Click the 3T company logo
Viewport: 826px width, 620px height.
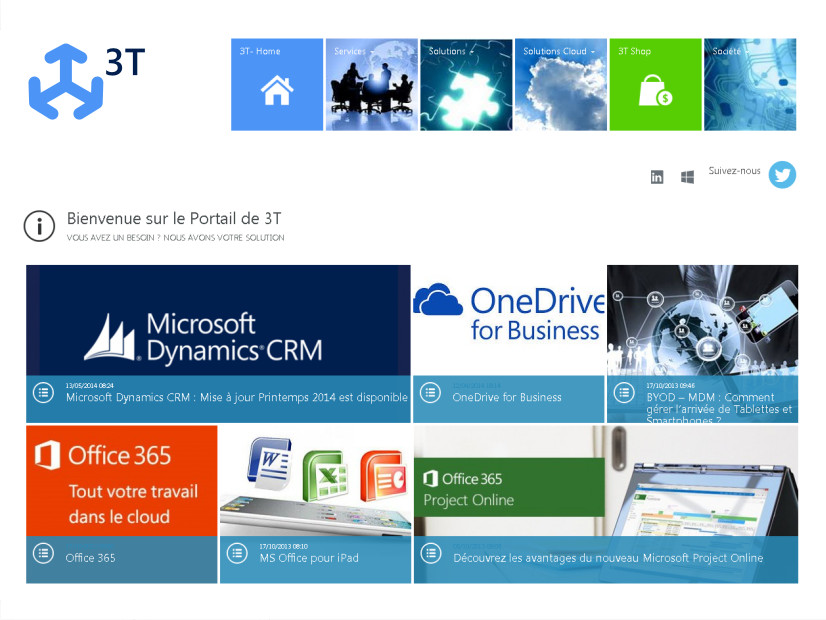coord(85,80)
